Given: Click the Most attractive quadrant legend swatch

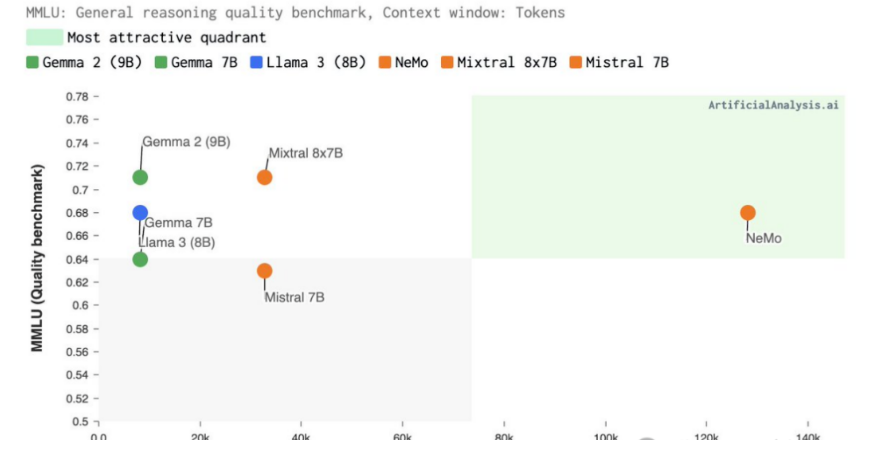Looking at the screenshot, I should (44, 37).
